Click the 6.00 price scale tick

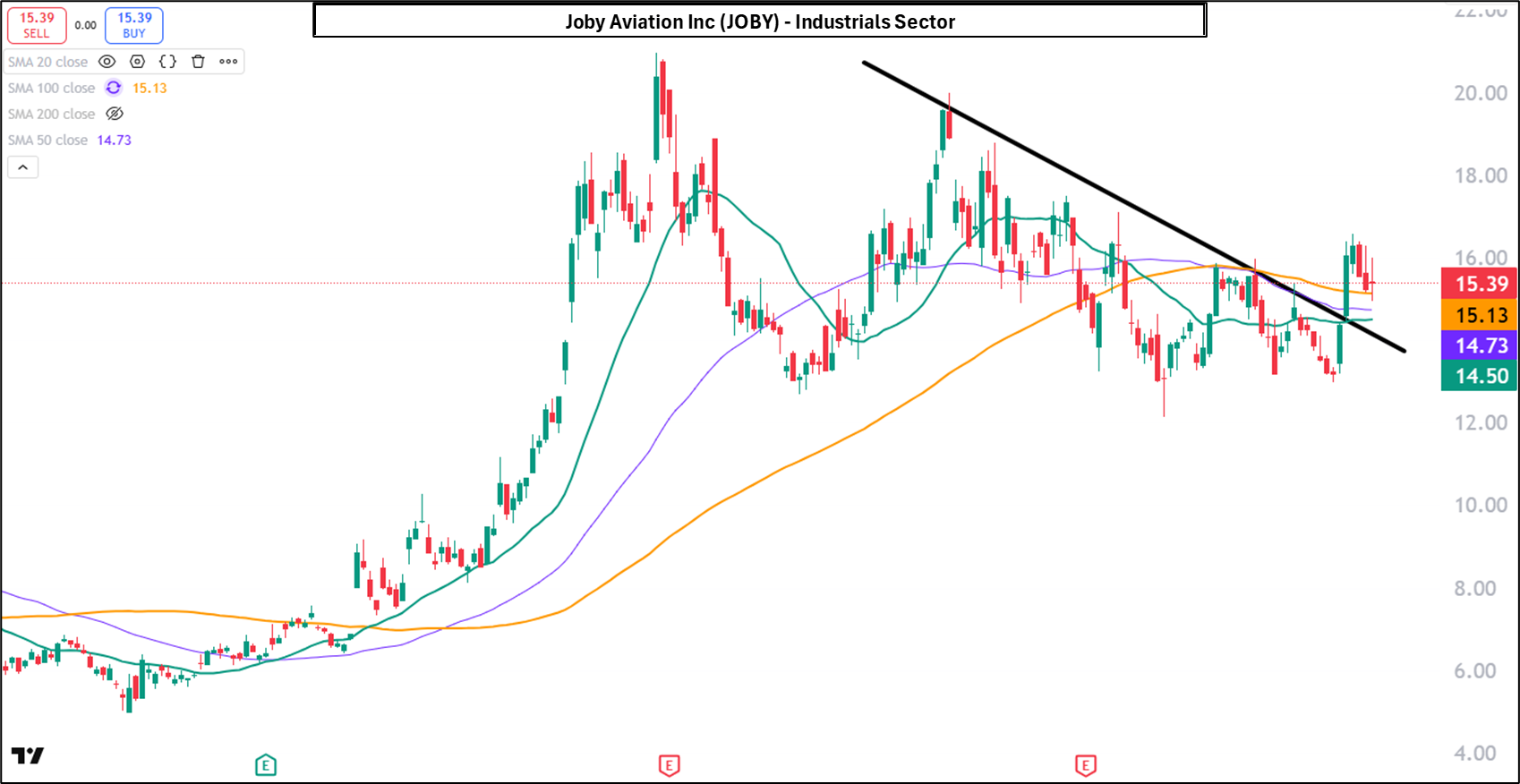tap(1475, 670)
